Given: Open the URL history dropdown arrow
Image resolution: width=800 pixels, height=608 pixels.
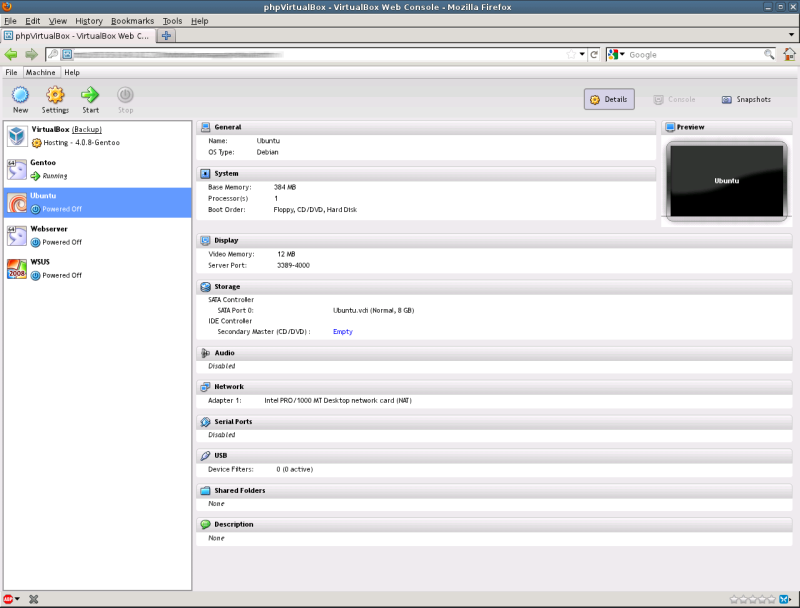Looking at the screenshot, I should pyautogui.click(x=582, y=54).
